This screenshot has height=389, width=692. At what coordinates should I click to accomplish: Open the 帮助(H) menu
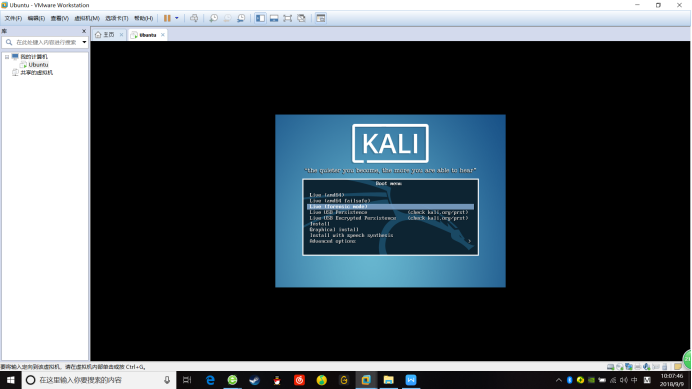coord(143,18)
